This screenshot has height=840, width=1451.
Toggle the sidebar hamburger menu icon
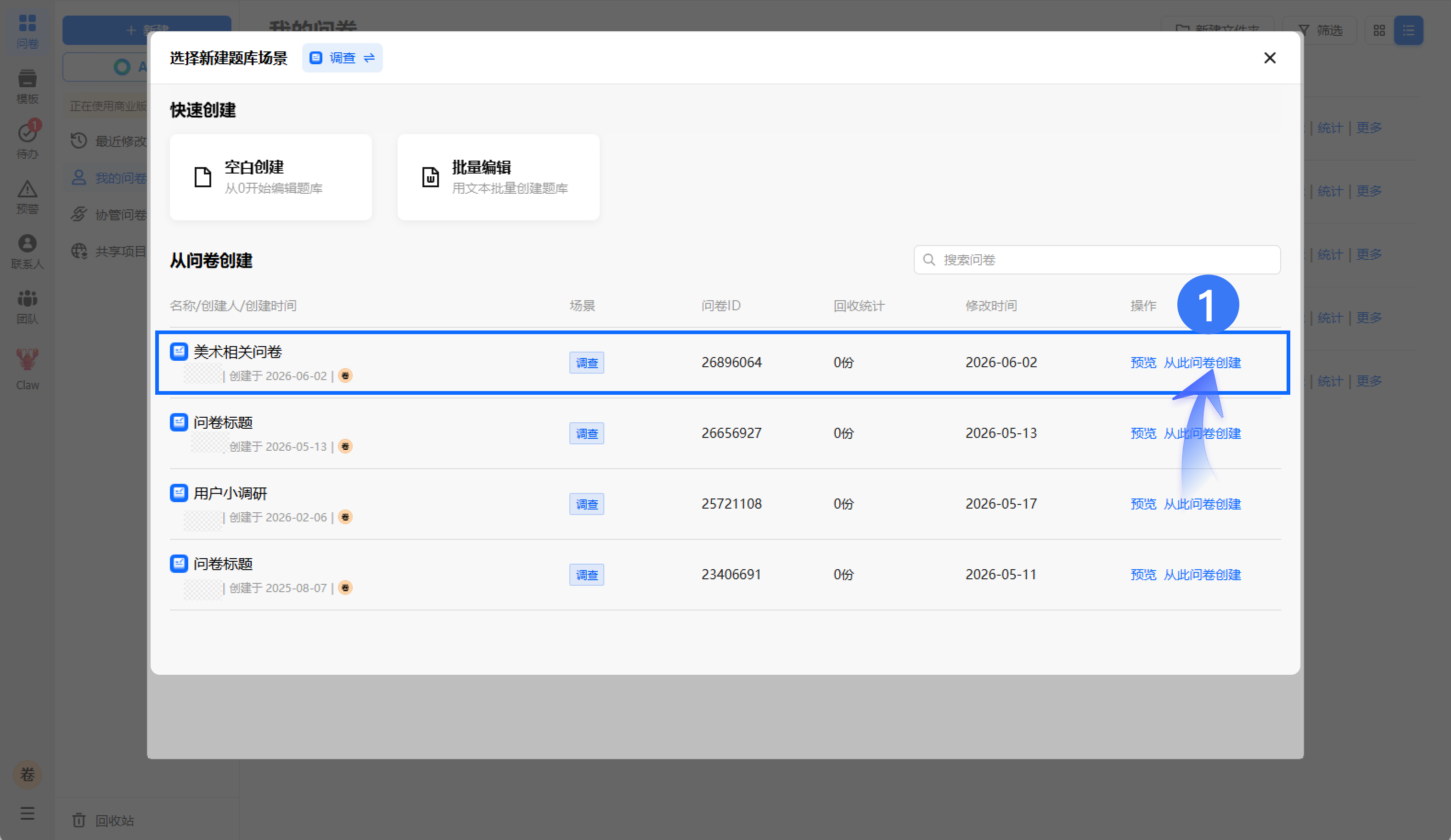coord(27,813)
